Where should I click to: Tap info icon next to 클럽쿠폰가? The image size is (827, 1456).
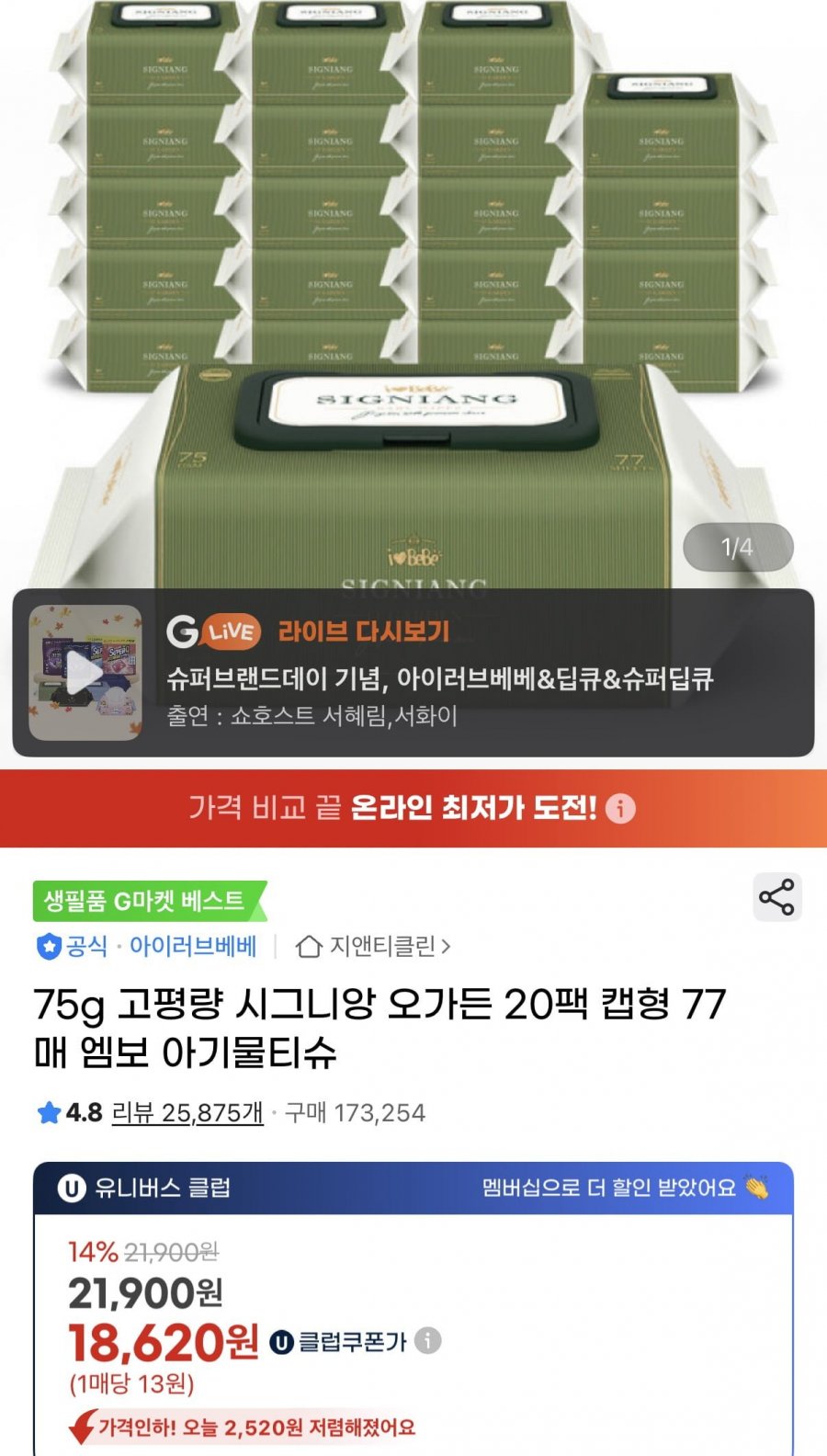[427, 1341]
